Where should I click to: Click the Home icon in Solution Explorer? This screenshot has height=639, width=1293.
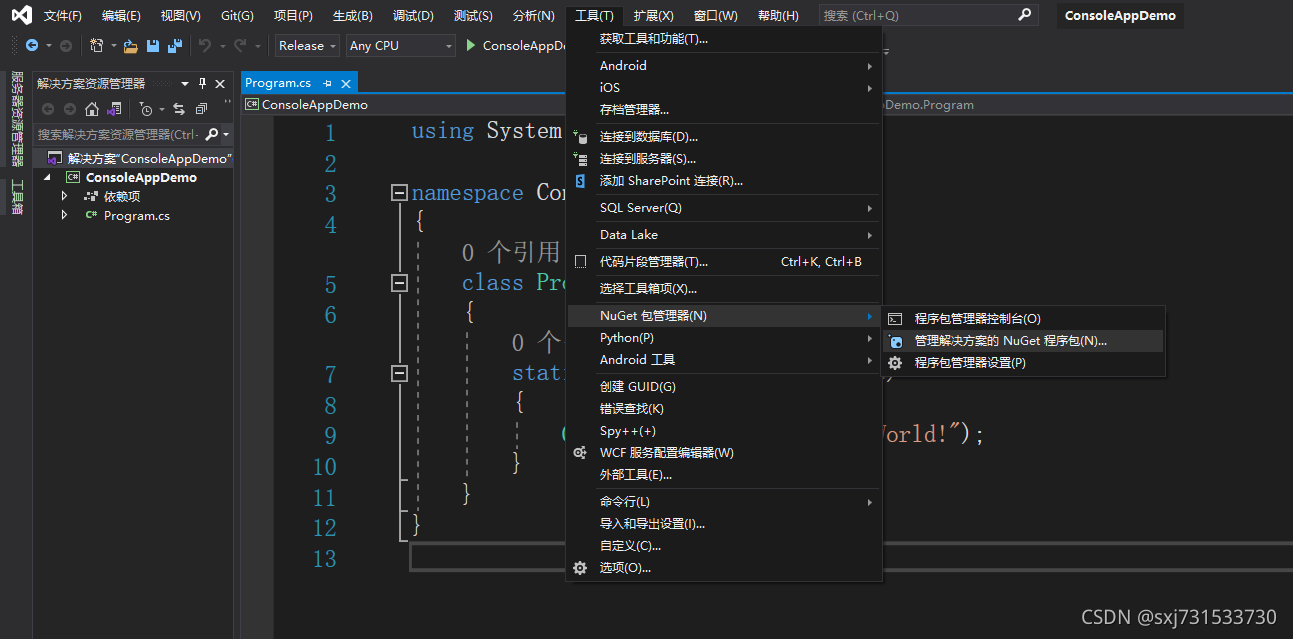click(92, 109)
